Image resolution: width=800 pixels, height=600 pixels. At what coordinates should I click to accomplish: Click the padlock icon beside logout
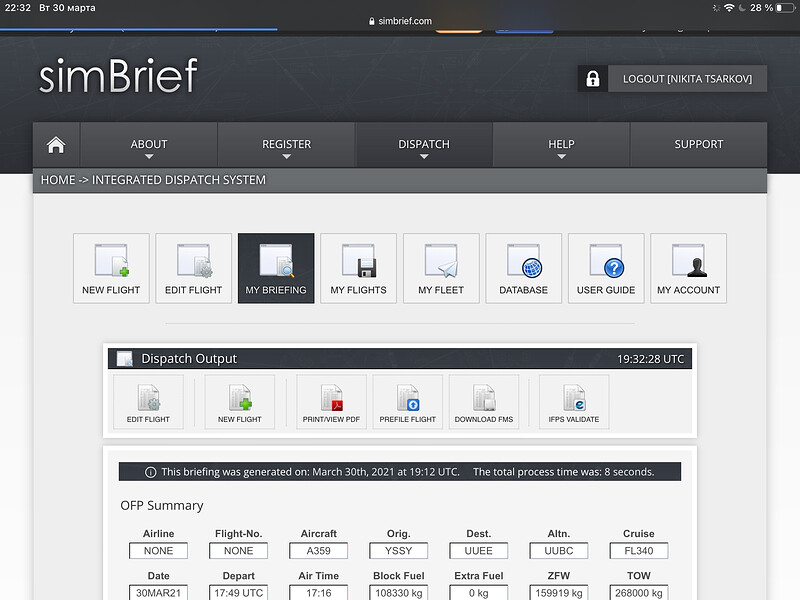(592, 79)
